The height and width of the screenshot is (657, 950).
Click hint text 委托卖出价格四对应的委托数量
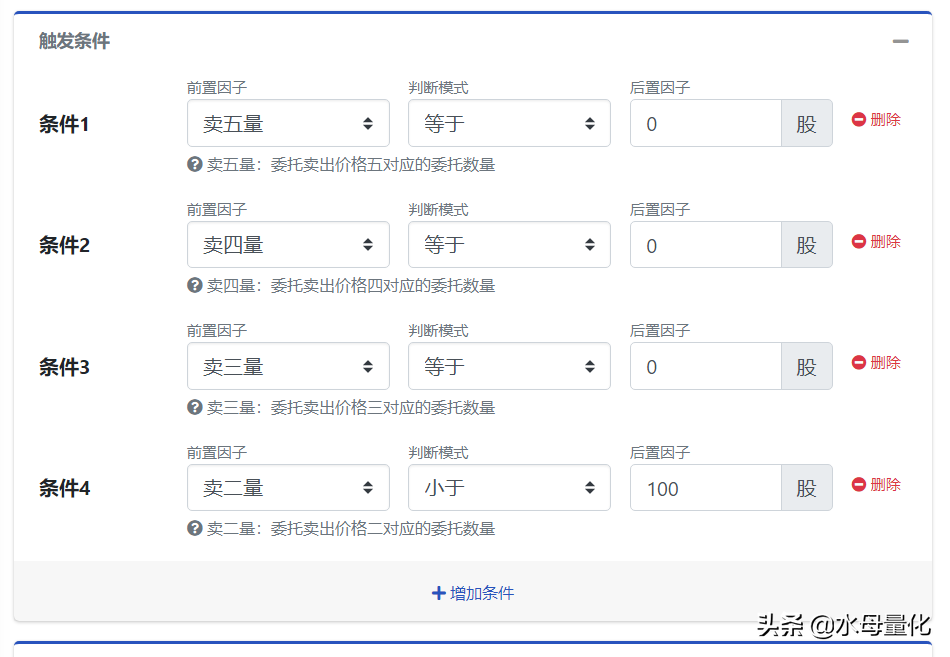pos(383,286)
